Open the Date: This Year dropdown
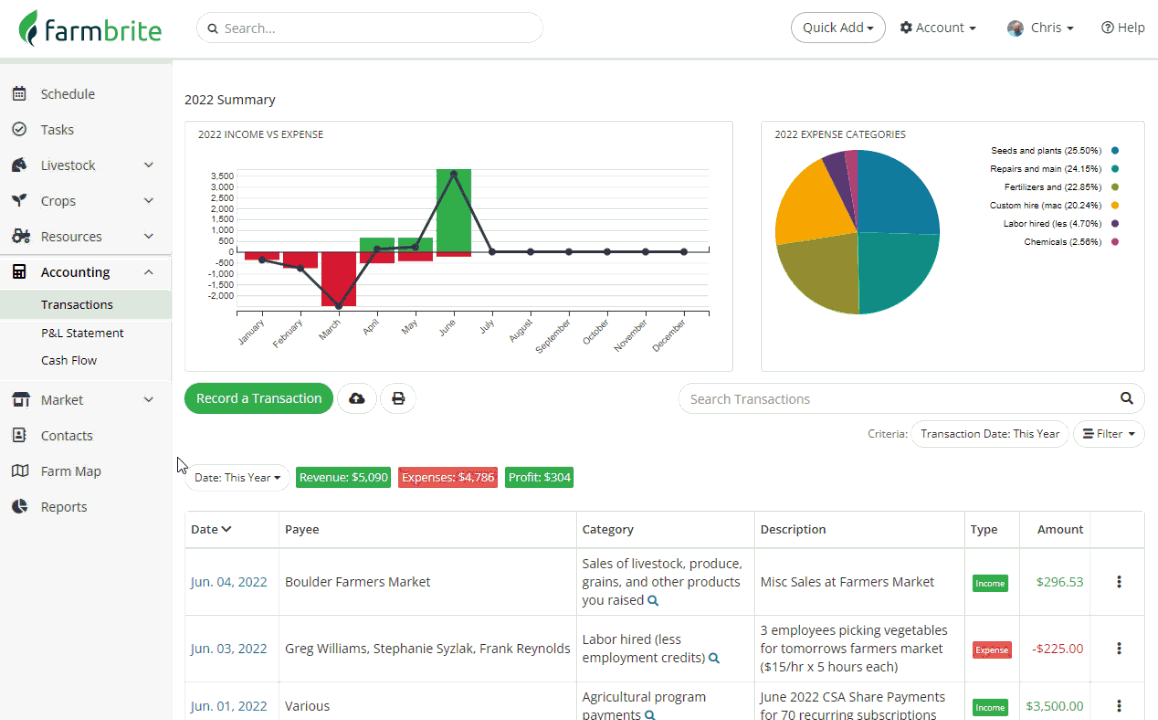 [x=237, y=478]
